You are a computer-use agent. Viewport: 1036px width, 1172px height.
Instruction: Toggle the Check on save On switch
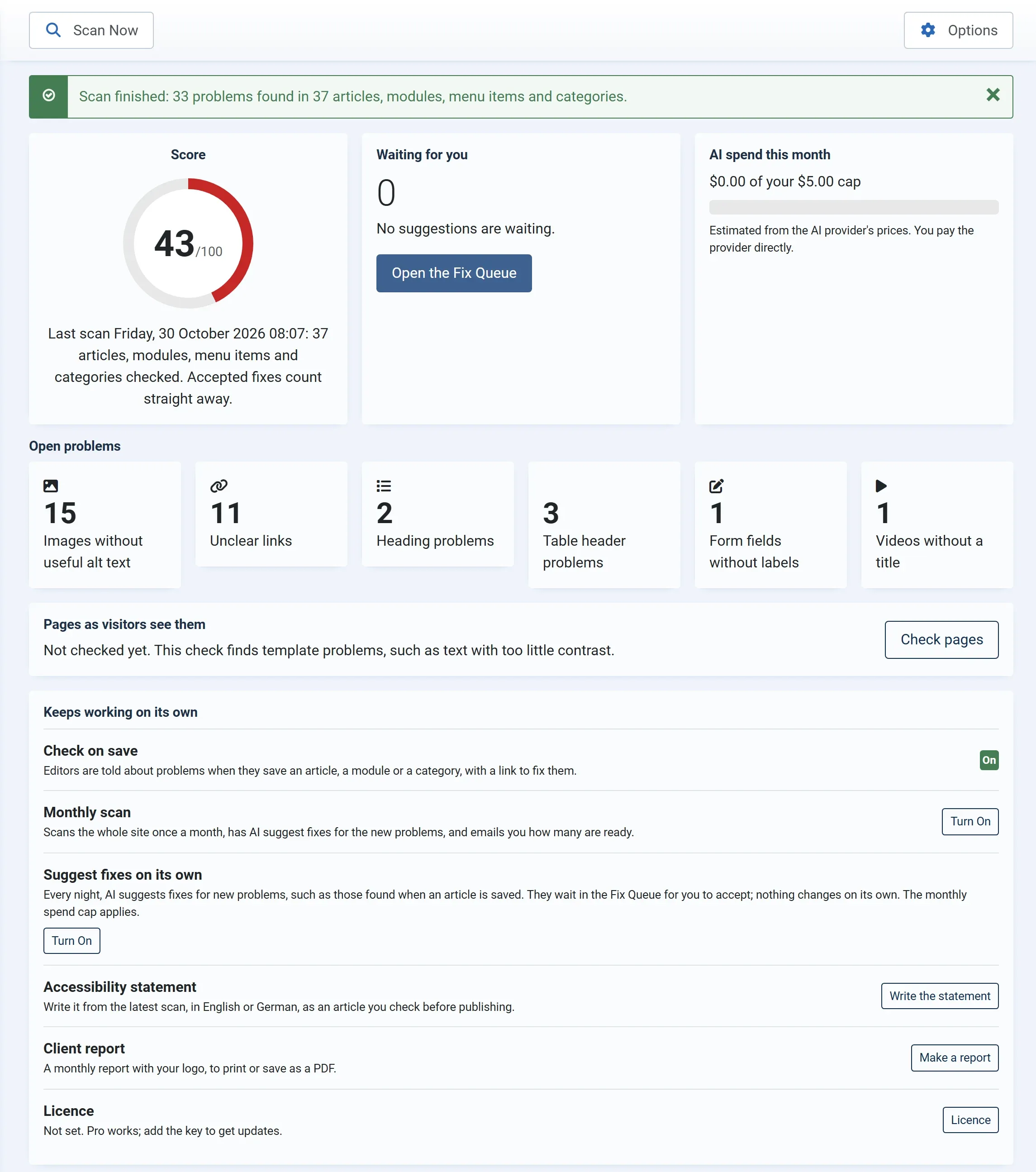click(x=988, y=760)
